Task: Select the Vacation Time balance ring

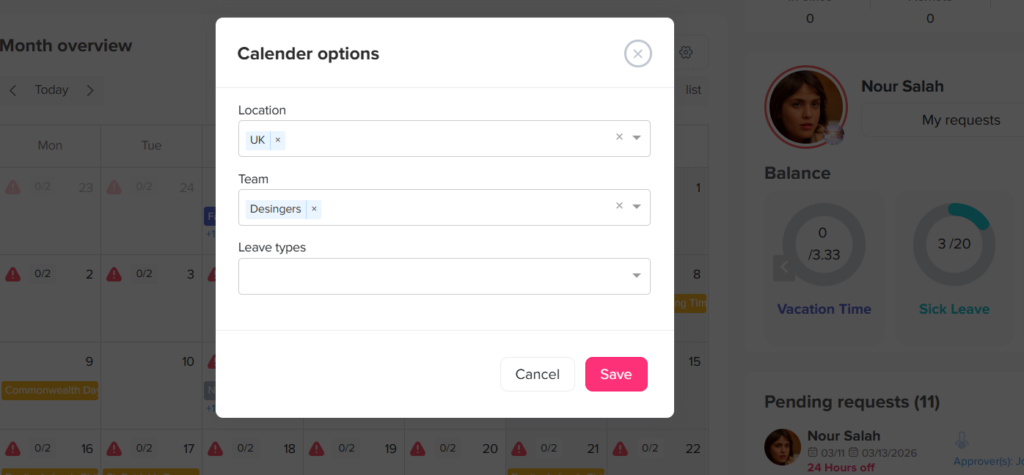Action: coord(823,244)
